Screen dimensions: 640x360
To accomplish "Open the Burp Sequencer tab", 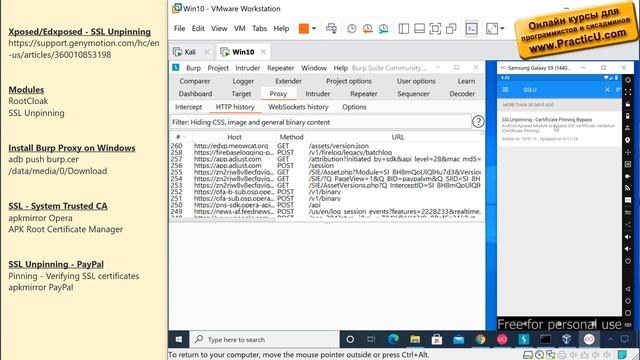I will pos(413,94).
